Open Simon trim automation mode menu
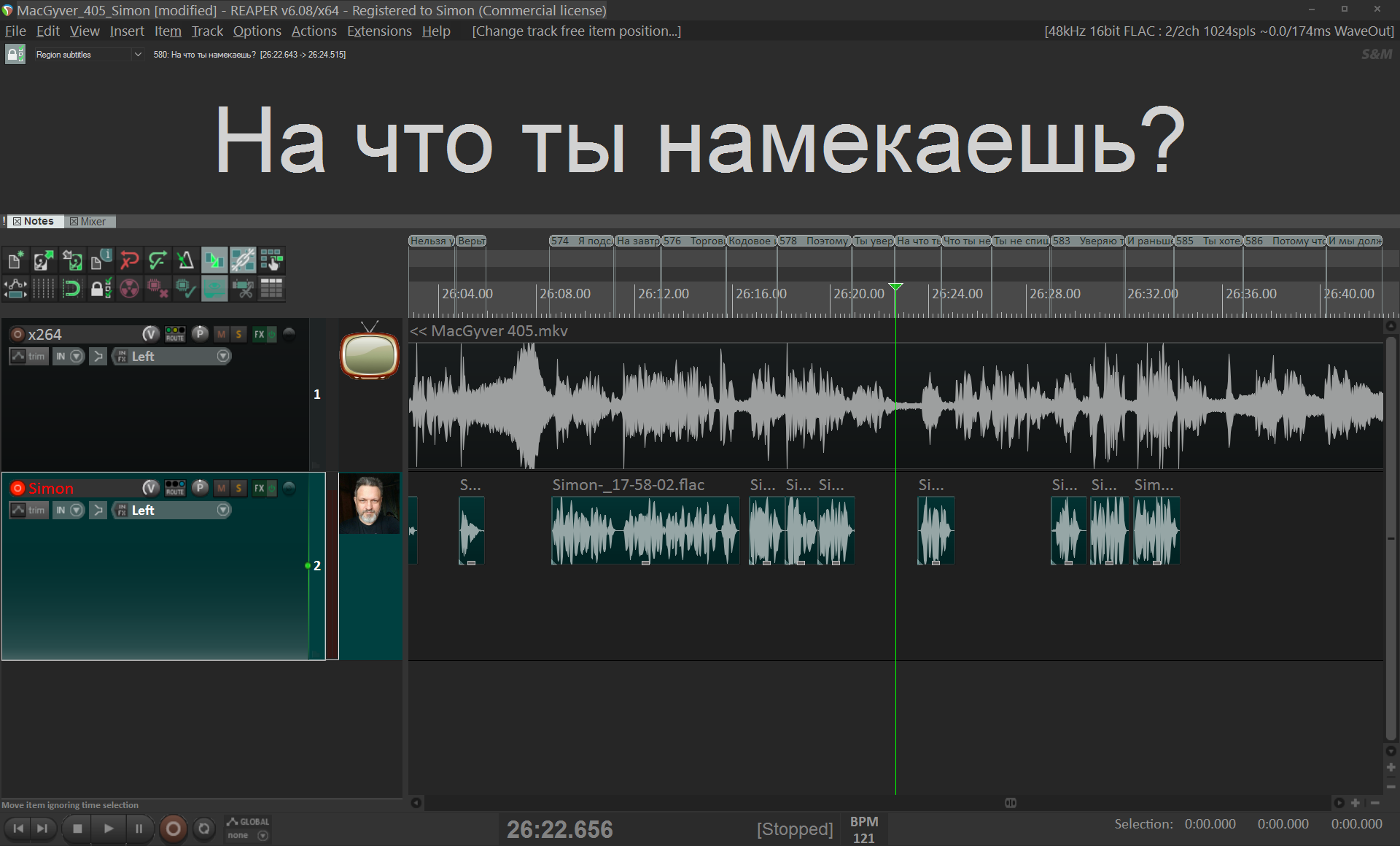 [28, 510]
